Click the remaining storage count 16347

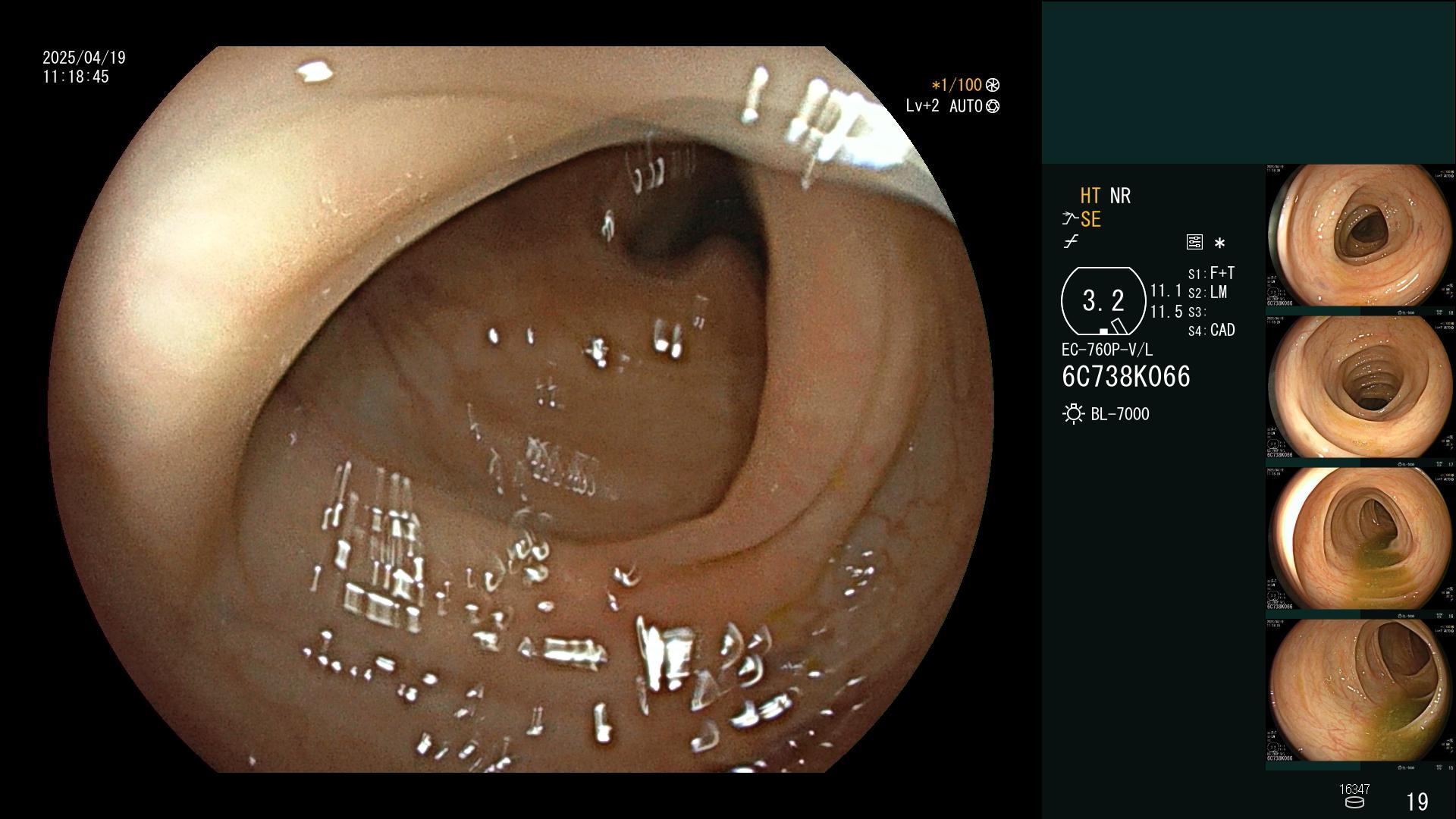tap(1354, 789)
